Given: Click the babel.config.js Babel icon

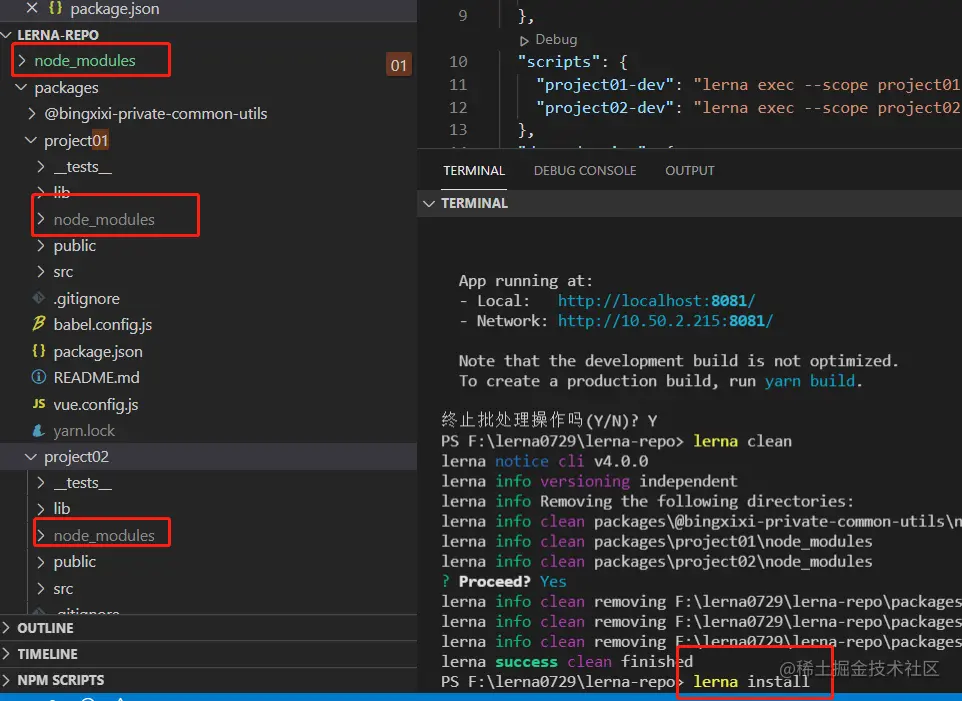Looking at the screenshot, I should [x=39, y=324].
